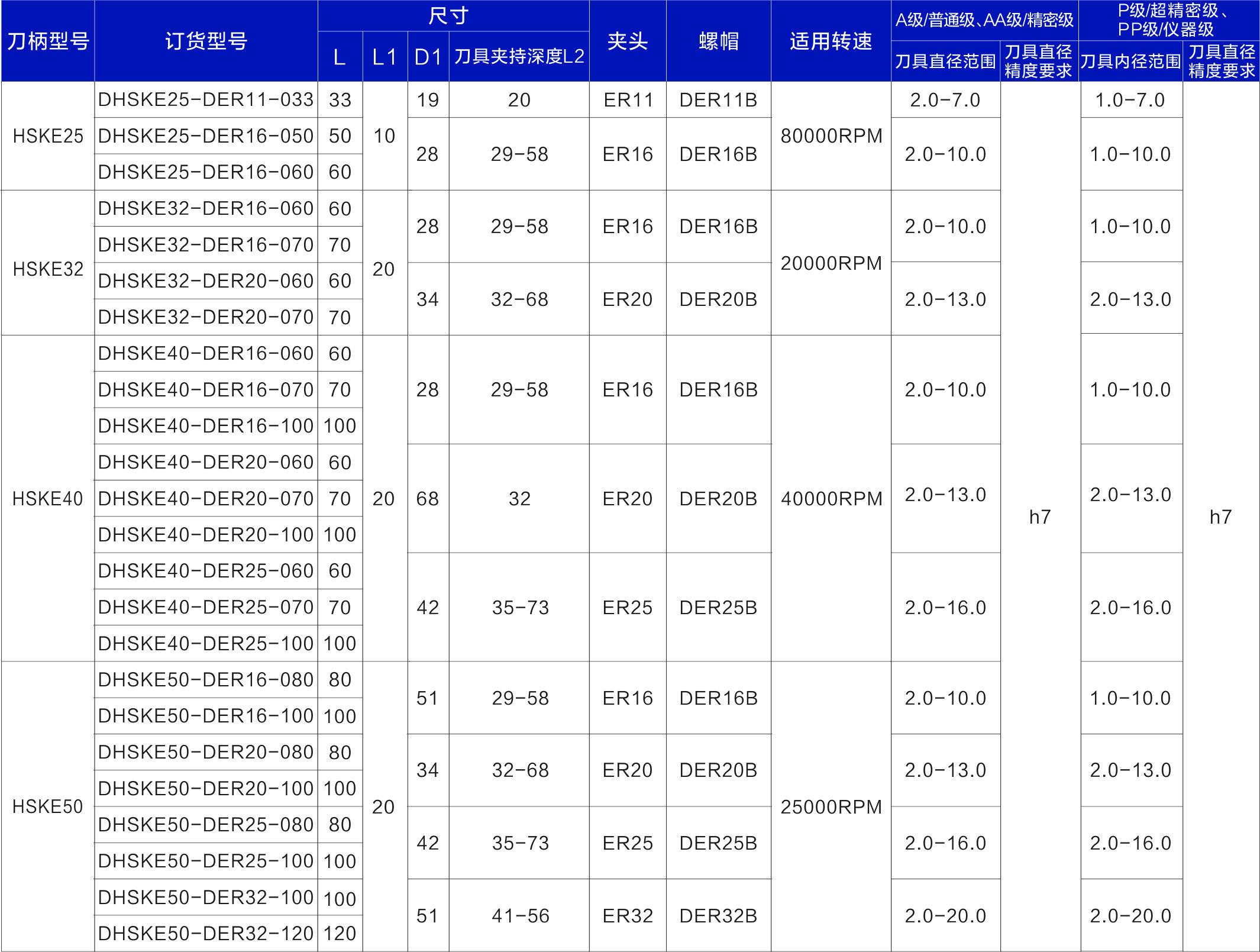Click the 41-56 clamping depth cell
This screenshot has height=952, width=1260.
(520, 915)
